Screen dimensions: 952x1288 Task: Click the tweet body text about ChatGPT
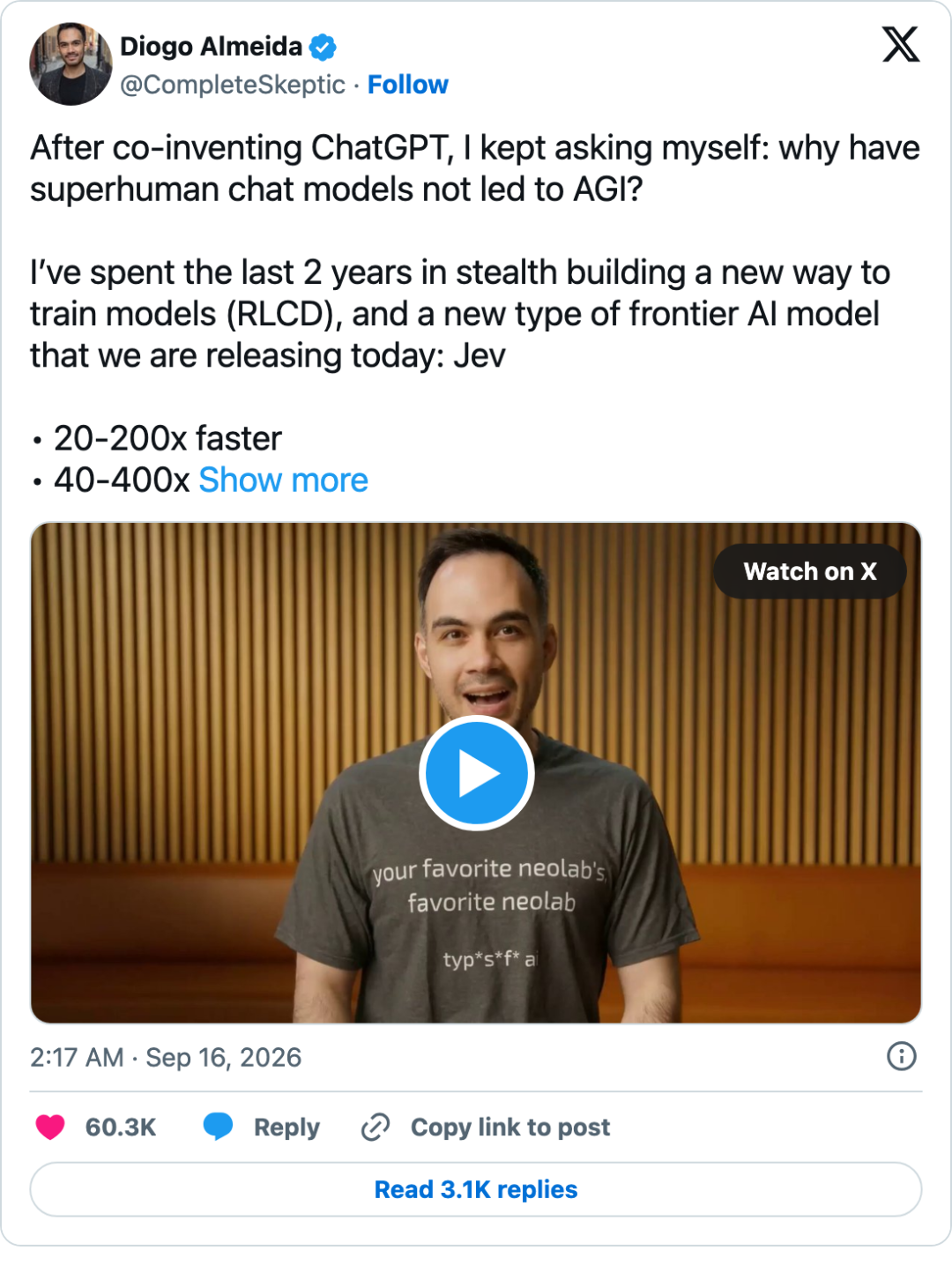pos(475,168)
